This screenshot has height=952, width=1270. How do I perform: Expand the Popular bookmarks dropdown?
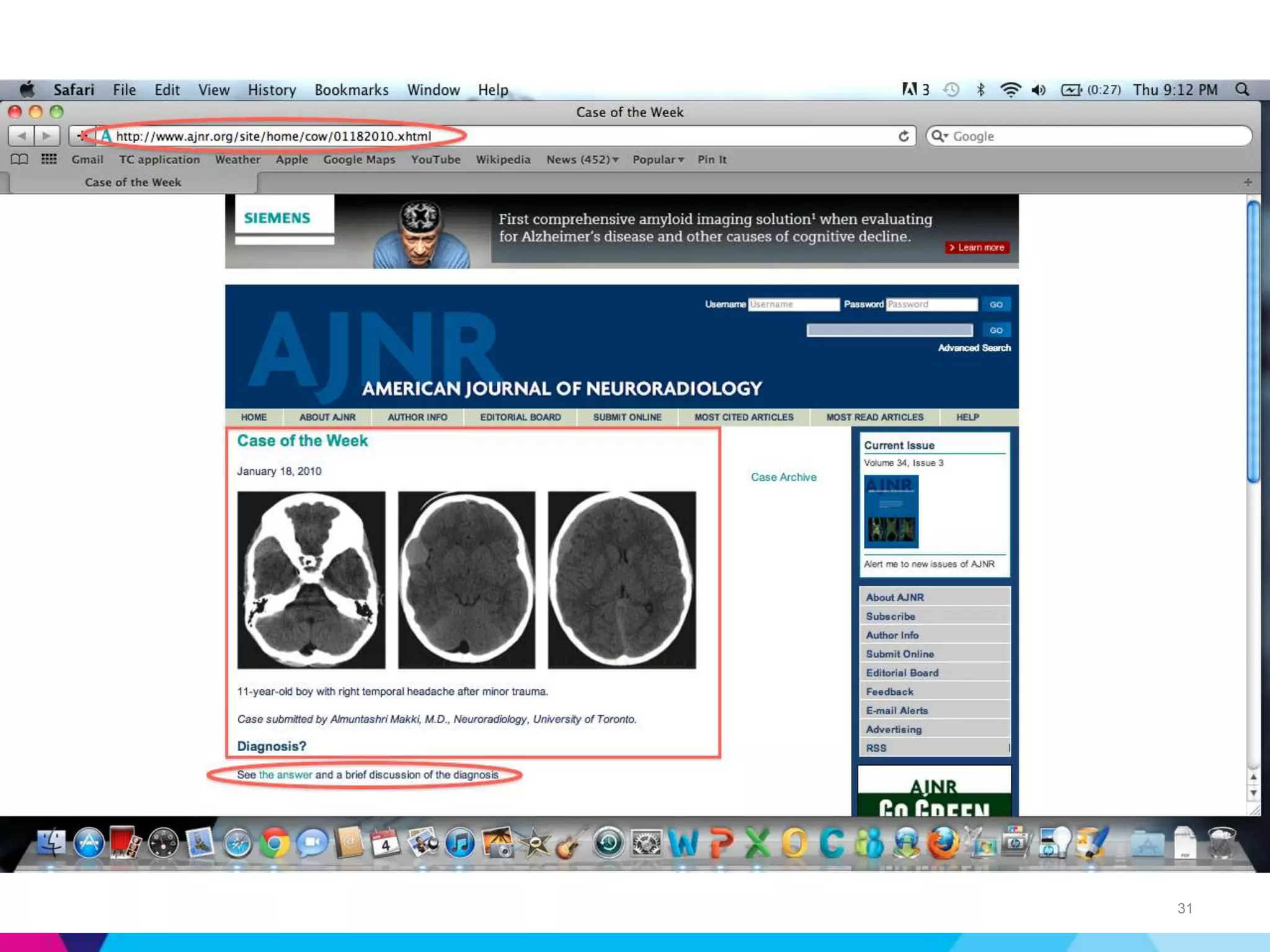point(658,159)
